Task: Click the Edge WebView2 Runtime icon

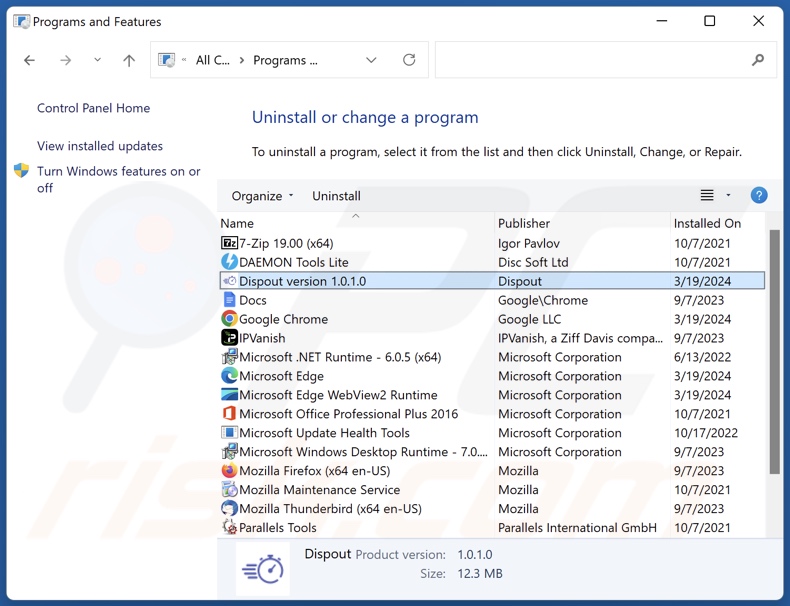Action: pos(229,394)
